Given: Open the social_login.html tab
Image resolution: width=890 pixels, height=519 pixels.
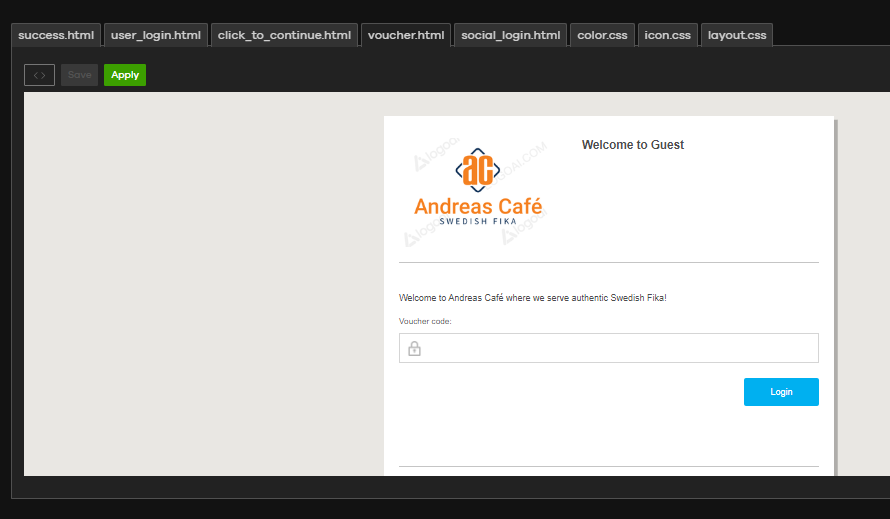Looking at the screenshot, I should (x=510, y=35).
